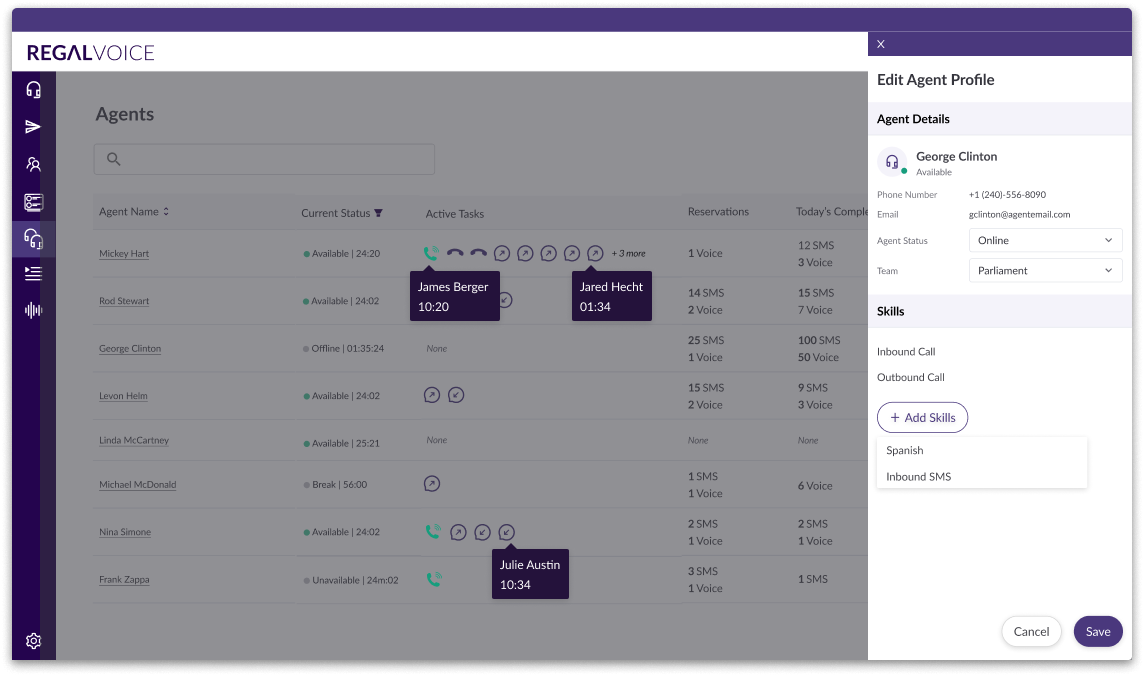
Task: Cancel editing the agent profile
Action: coord(1031,631)
